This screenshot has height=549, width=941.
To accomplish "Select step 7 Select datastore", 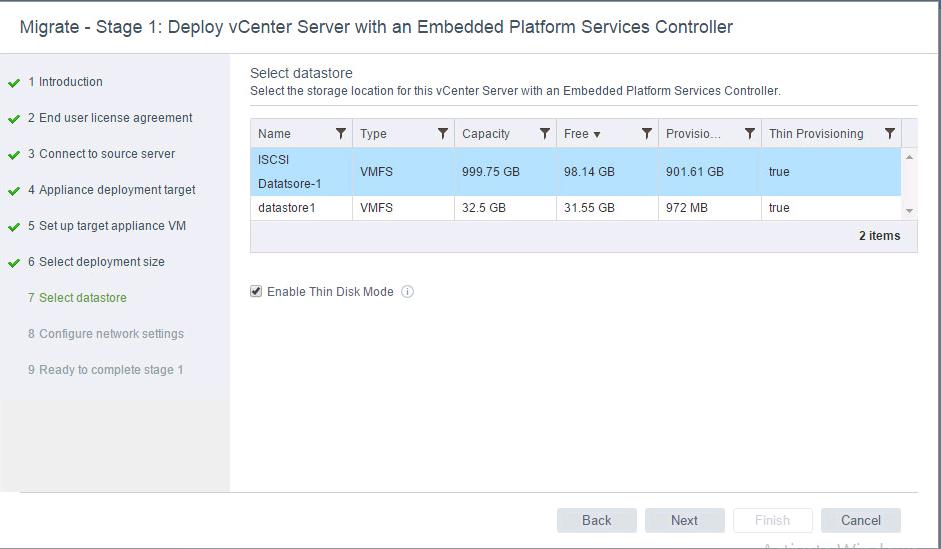I will click(x=77, y=298).
